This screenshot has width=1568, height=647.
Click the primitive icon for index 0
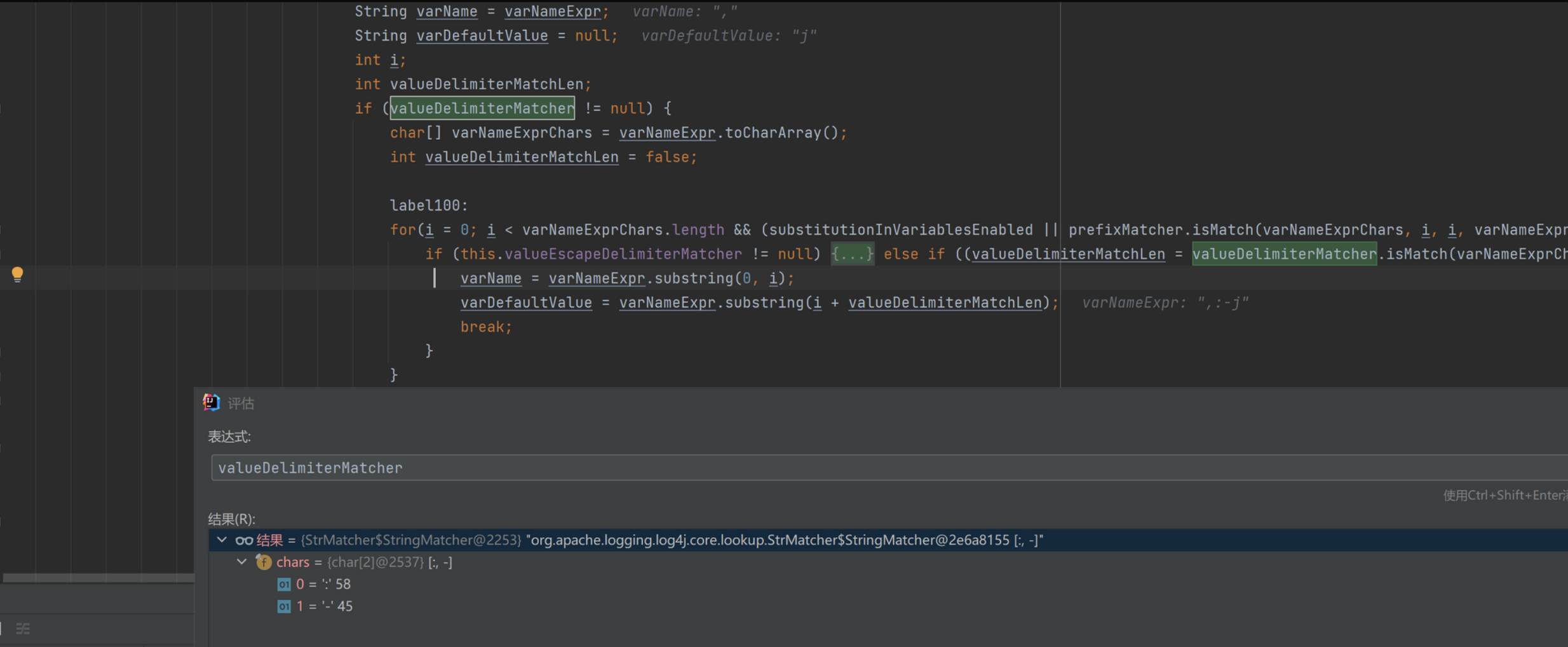284,584
